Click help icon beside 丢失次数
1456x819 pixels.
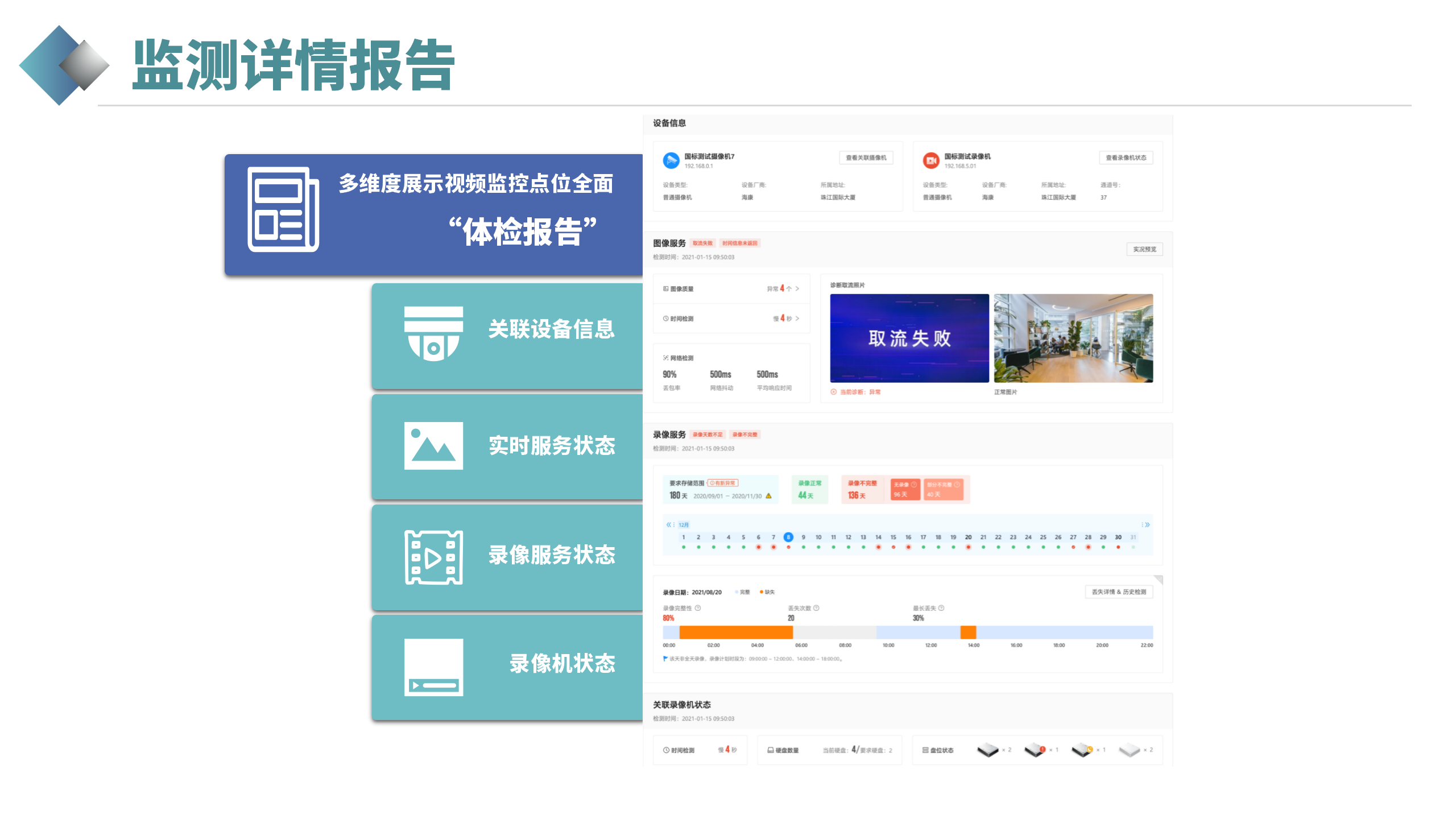(x=816, y=608)
